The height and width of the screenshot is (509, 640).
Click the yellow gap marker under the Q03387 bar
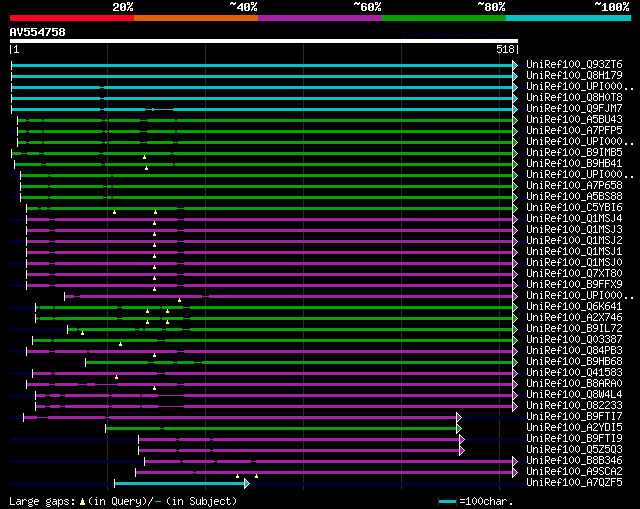120,345
